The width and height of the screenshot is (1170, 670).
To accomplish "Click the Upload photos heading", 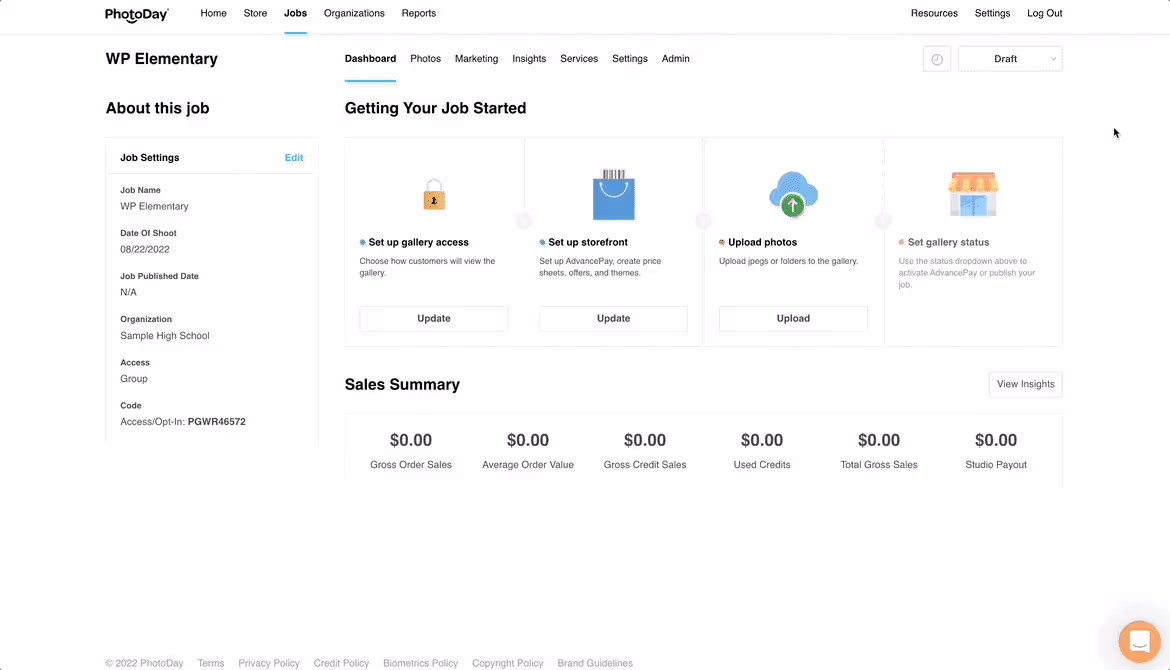I will [x=763, y=242].
